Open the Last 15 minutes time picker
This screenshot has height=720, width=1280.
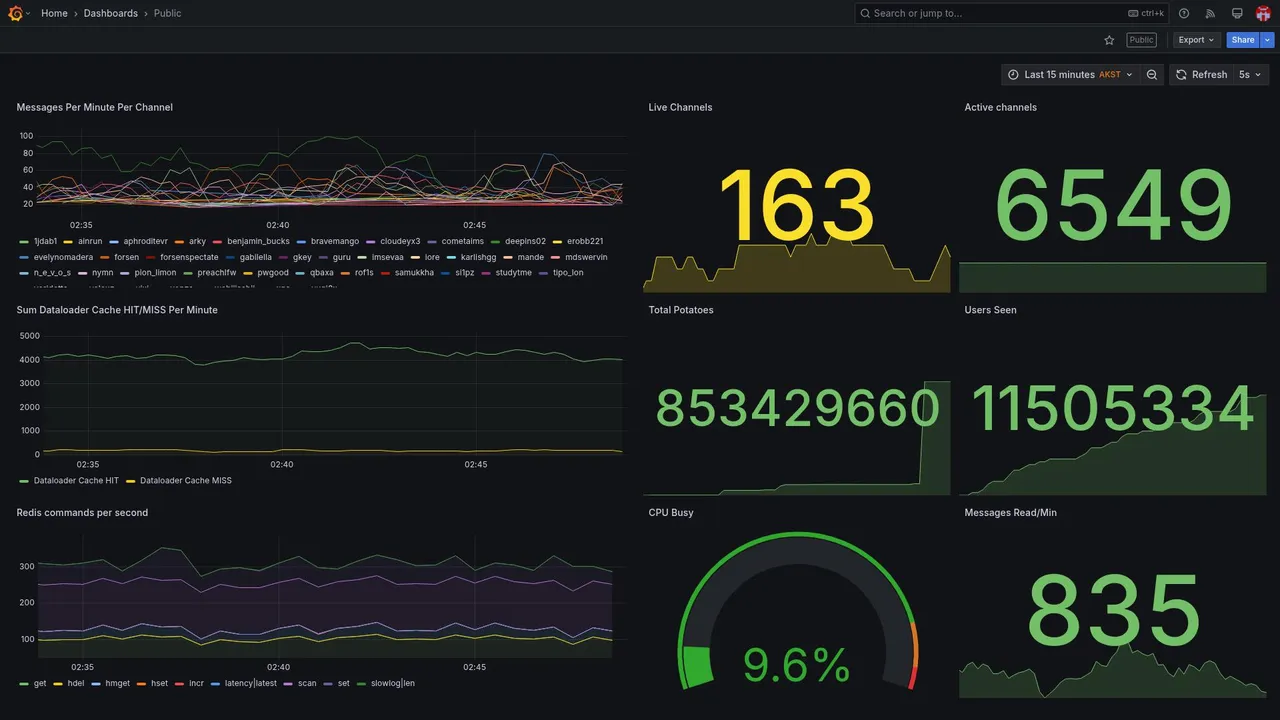point(1070,75)
